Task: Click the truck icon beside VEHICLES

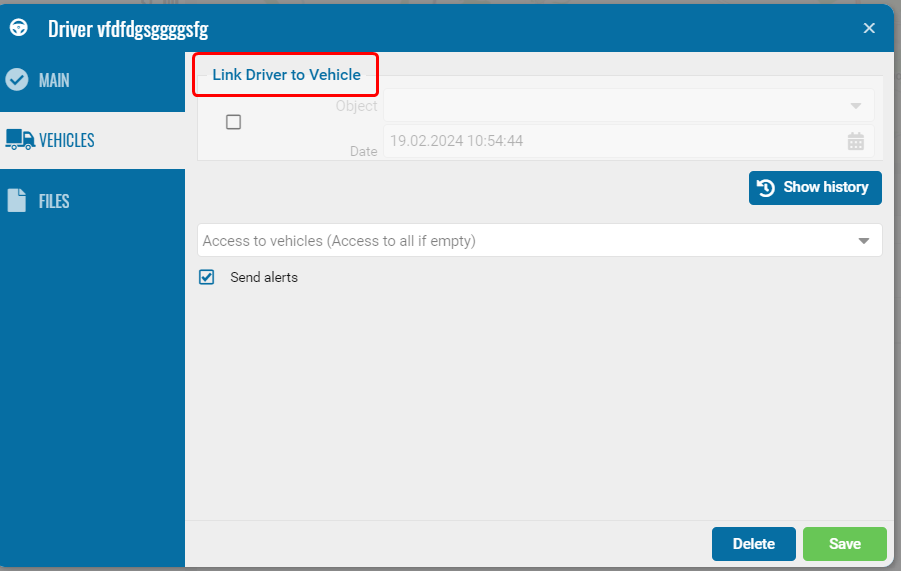Action: coord(19,140)
